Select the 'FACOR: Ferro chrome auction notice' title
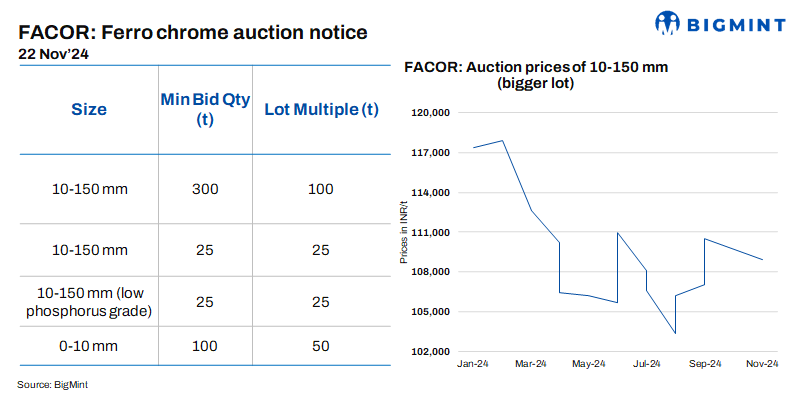804x401 pixels. (193, 32)
